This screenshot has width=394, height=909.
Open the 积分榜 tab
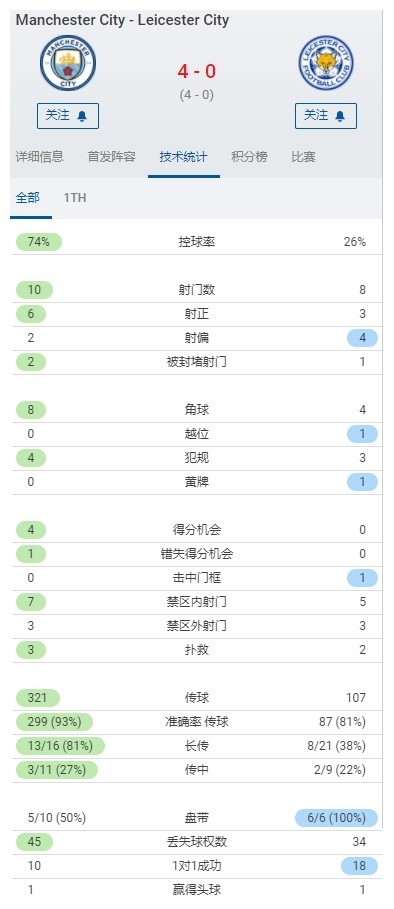pyautogui.click(x=249, y=157)
